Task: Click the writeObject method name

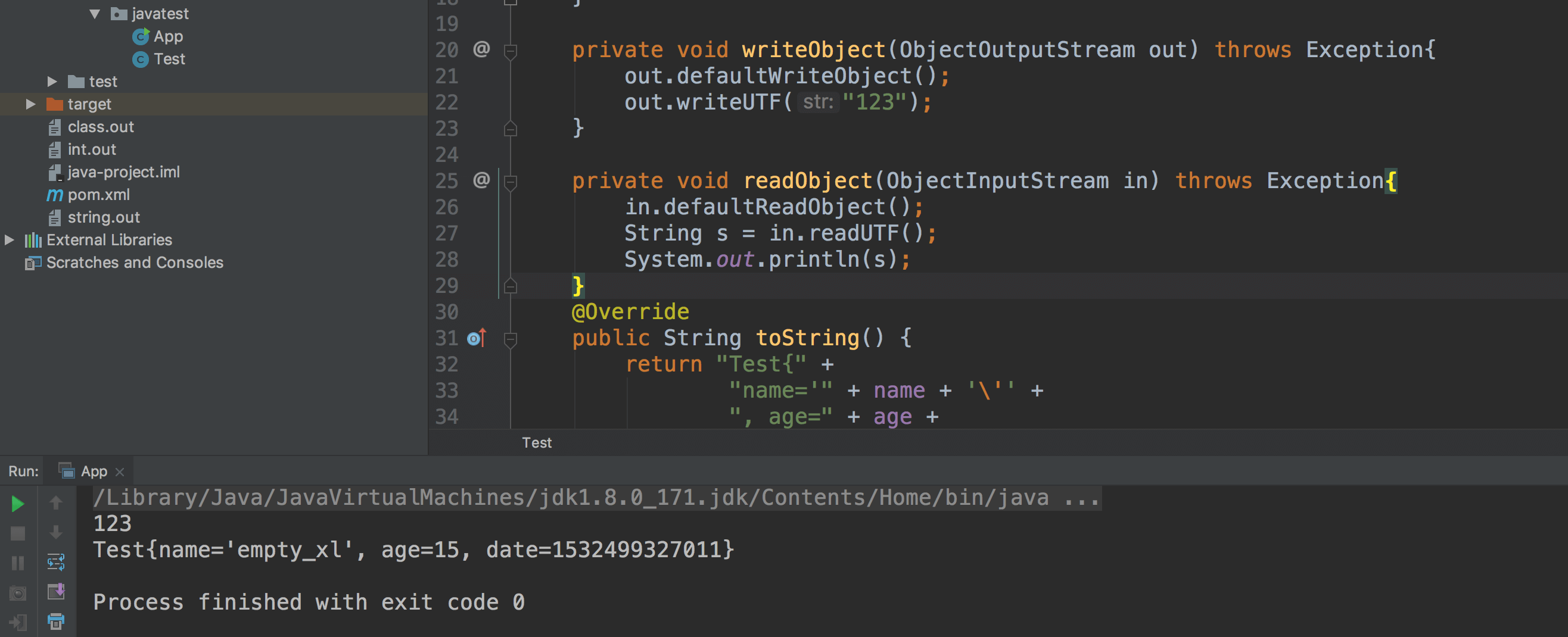Action: (813, 50)
